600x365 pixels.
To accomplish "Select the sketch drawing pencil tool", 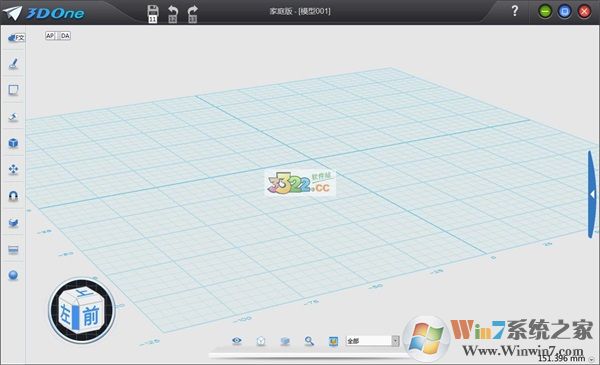I will [13, 64].
